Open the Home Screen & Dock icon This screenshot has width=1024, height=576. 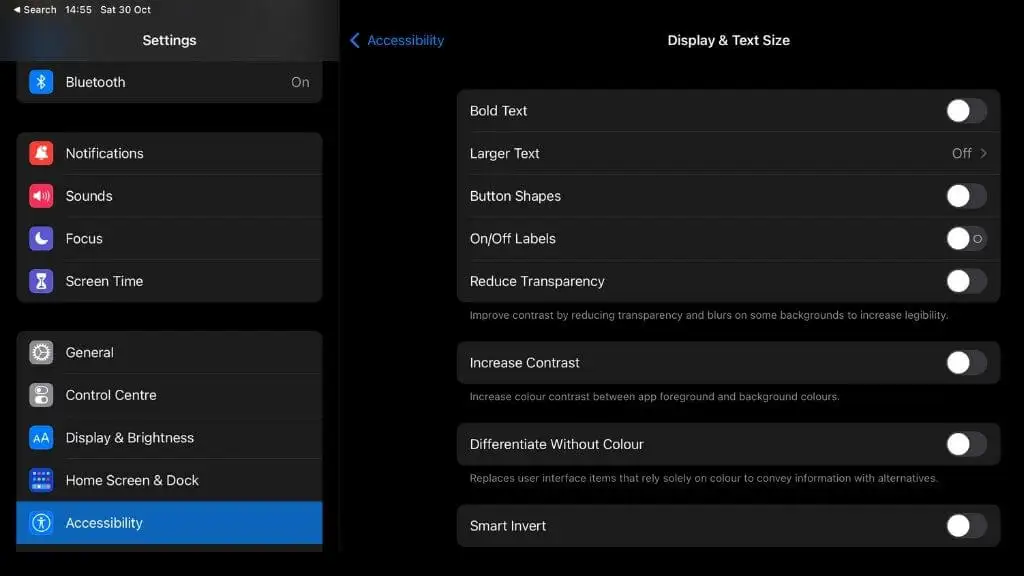[41, 480]
